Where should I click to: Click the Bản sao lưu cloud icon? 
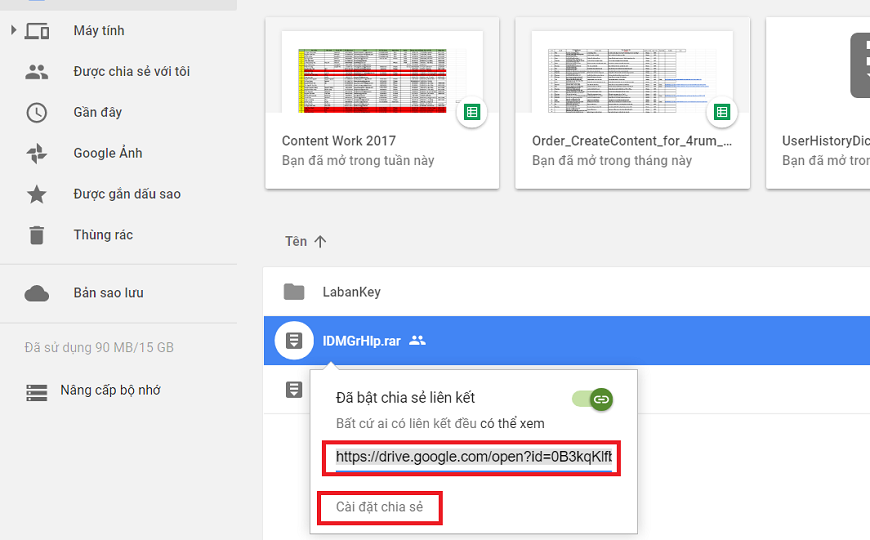click(37, 293)
